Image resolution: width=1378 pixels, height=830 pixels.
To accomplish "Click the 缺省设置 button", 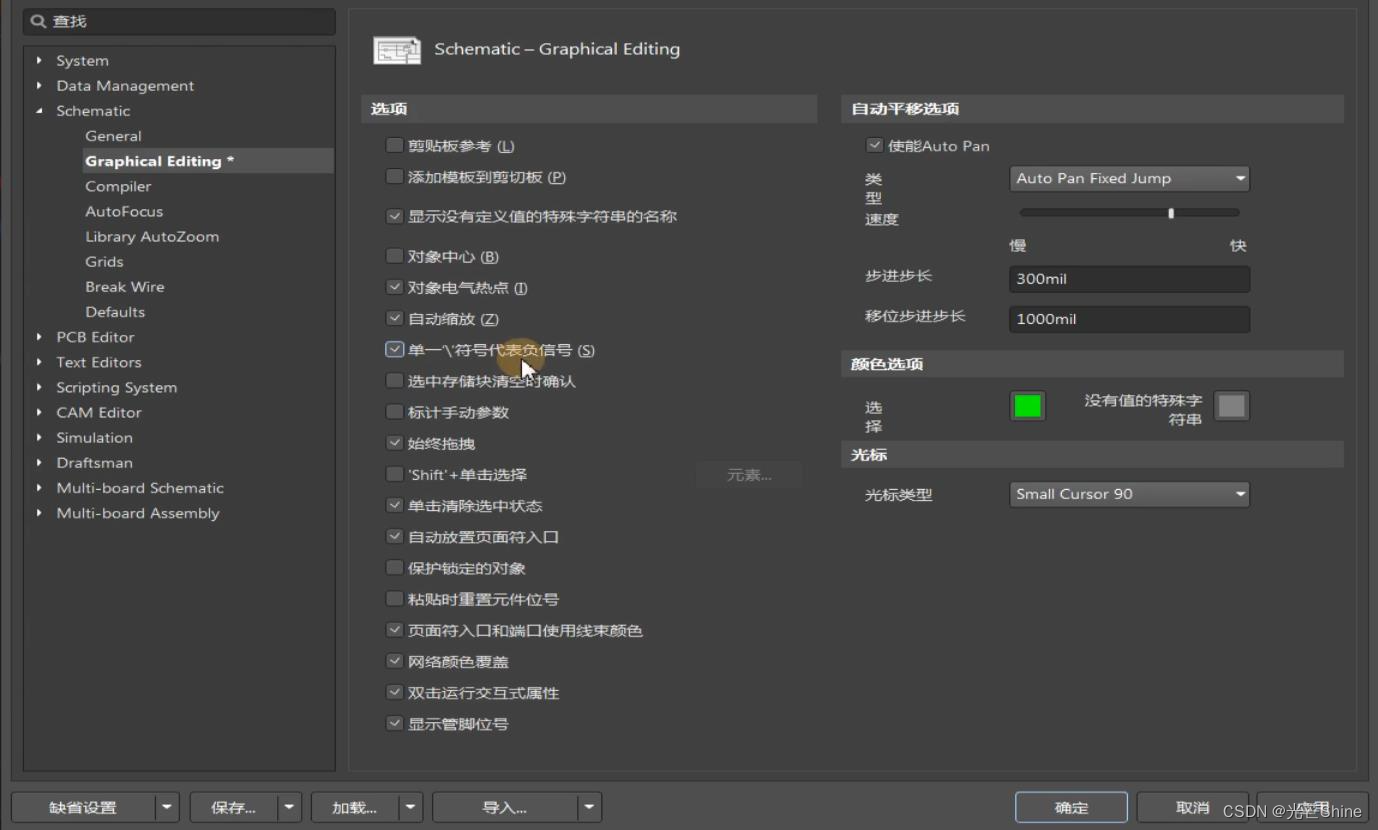I will coord(84,807).
